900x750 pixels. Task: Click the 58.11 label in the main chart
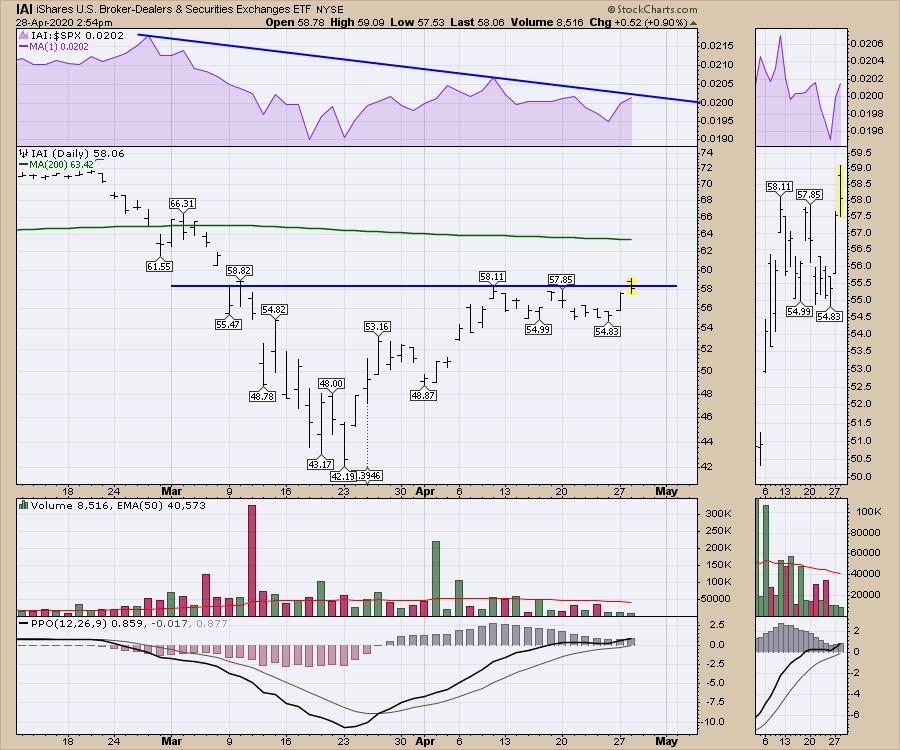(492, 277)
